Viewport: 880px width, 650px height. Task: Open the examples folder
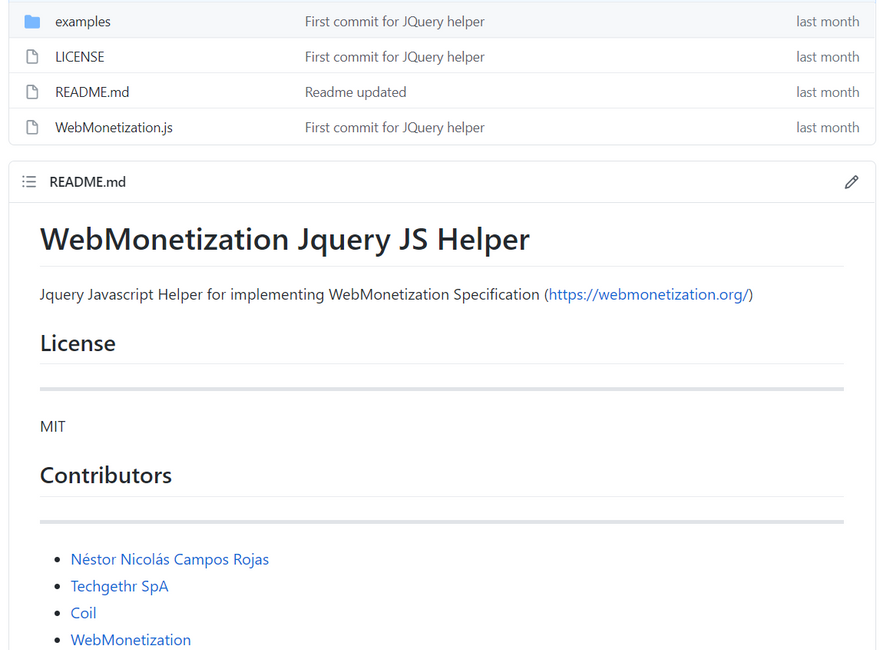pos(83,22)
